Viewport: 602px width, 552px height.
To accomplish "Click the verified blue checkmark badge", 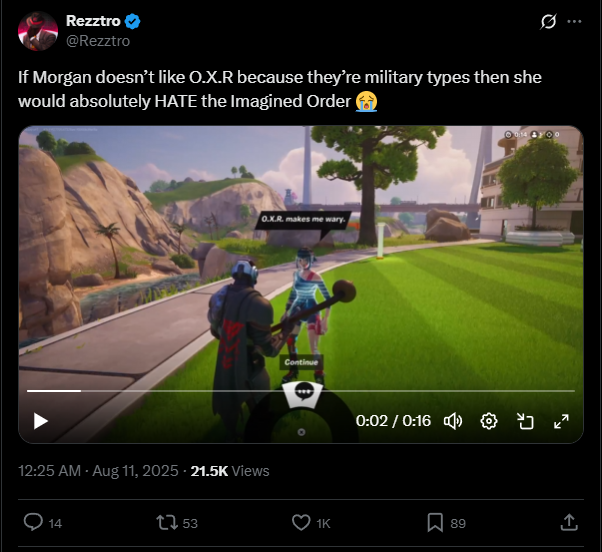I will 132,21.
